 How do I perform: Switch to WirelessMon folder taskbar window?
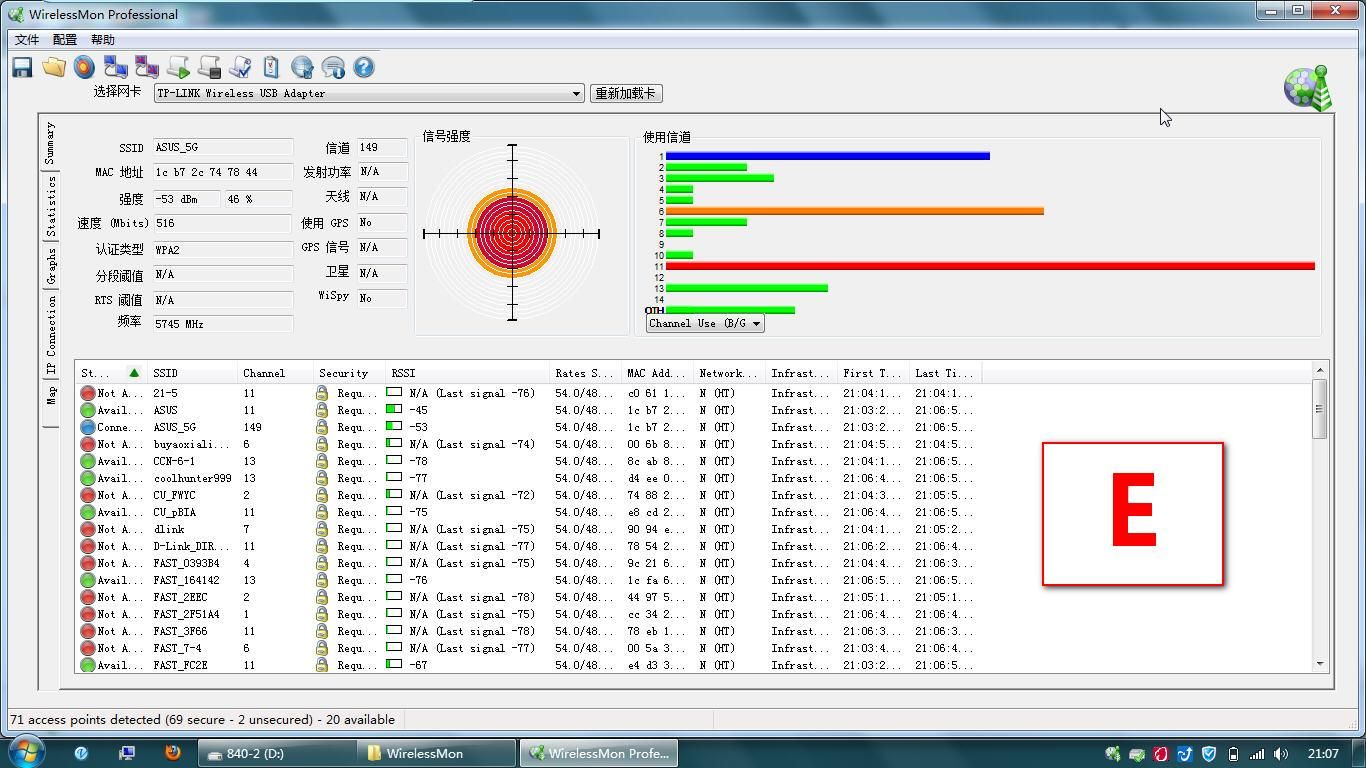[438, 753]
